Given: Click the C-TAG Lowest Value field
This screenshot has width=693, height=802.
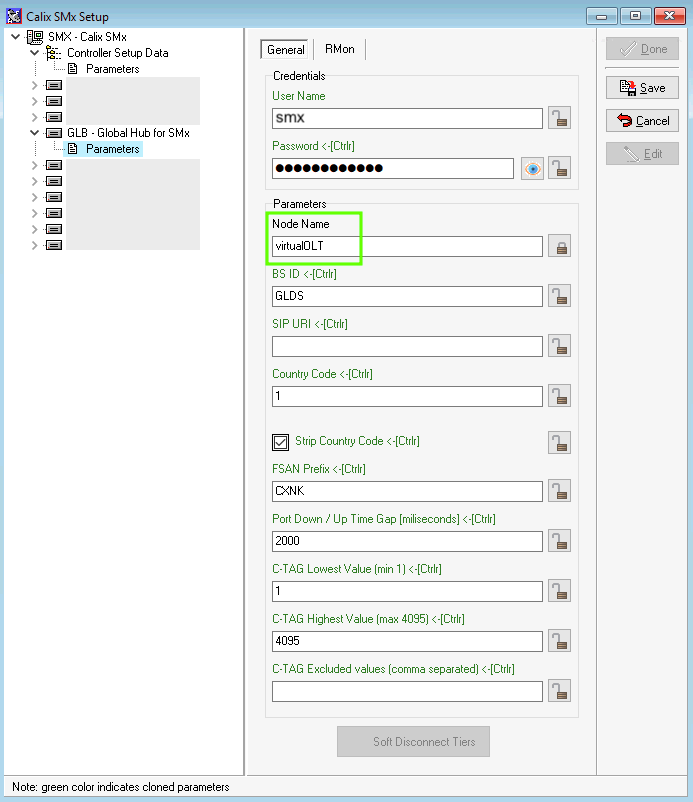Looking at the screenshot, I should (407, 591).
